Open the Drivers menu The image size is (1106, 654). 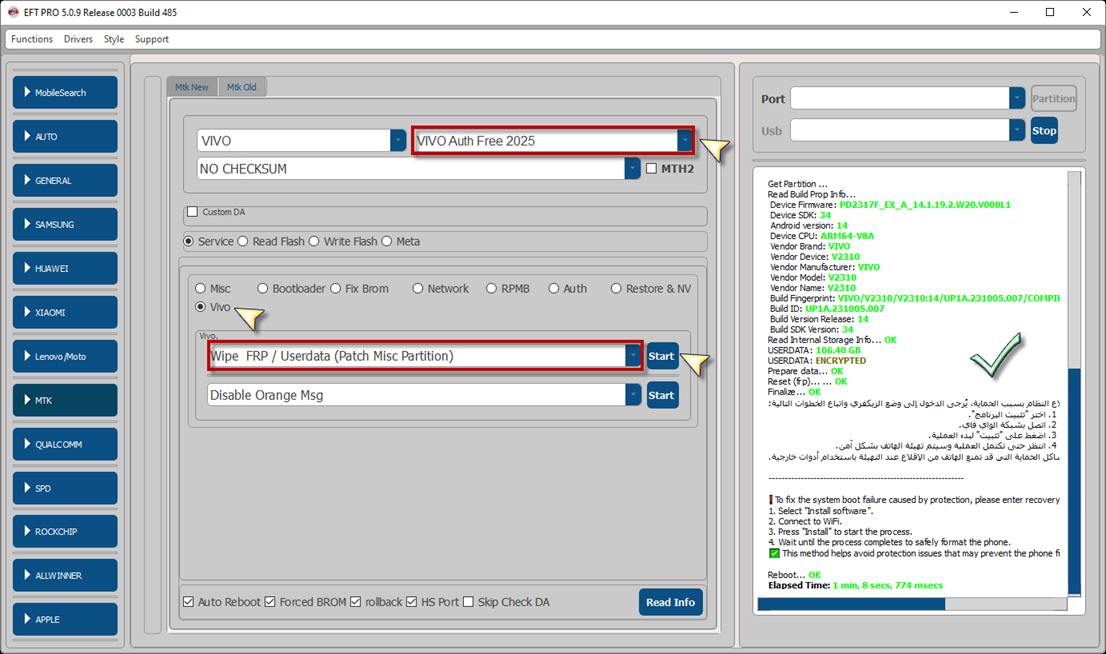point(78,39)
